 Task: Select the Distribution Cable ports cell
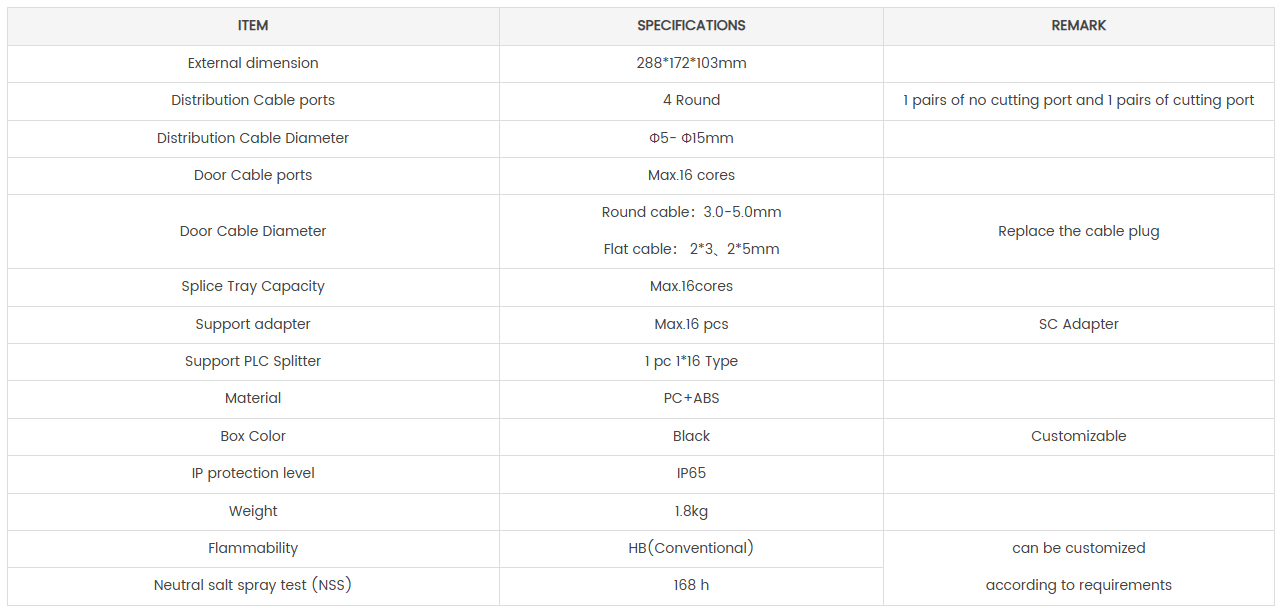(x=253, y=101)
